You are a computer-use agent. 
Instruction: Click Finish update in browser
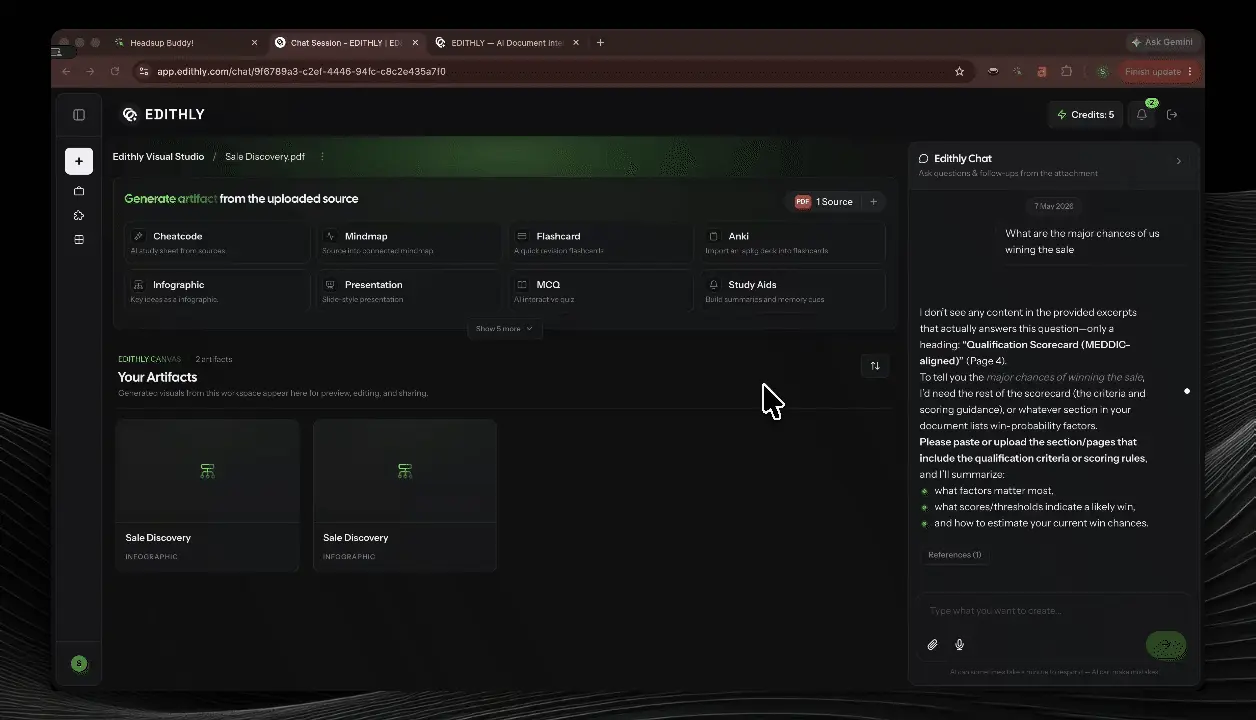(1159, 72)
